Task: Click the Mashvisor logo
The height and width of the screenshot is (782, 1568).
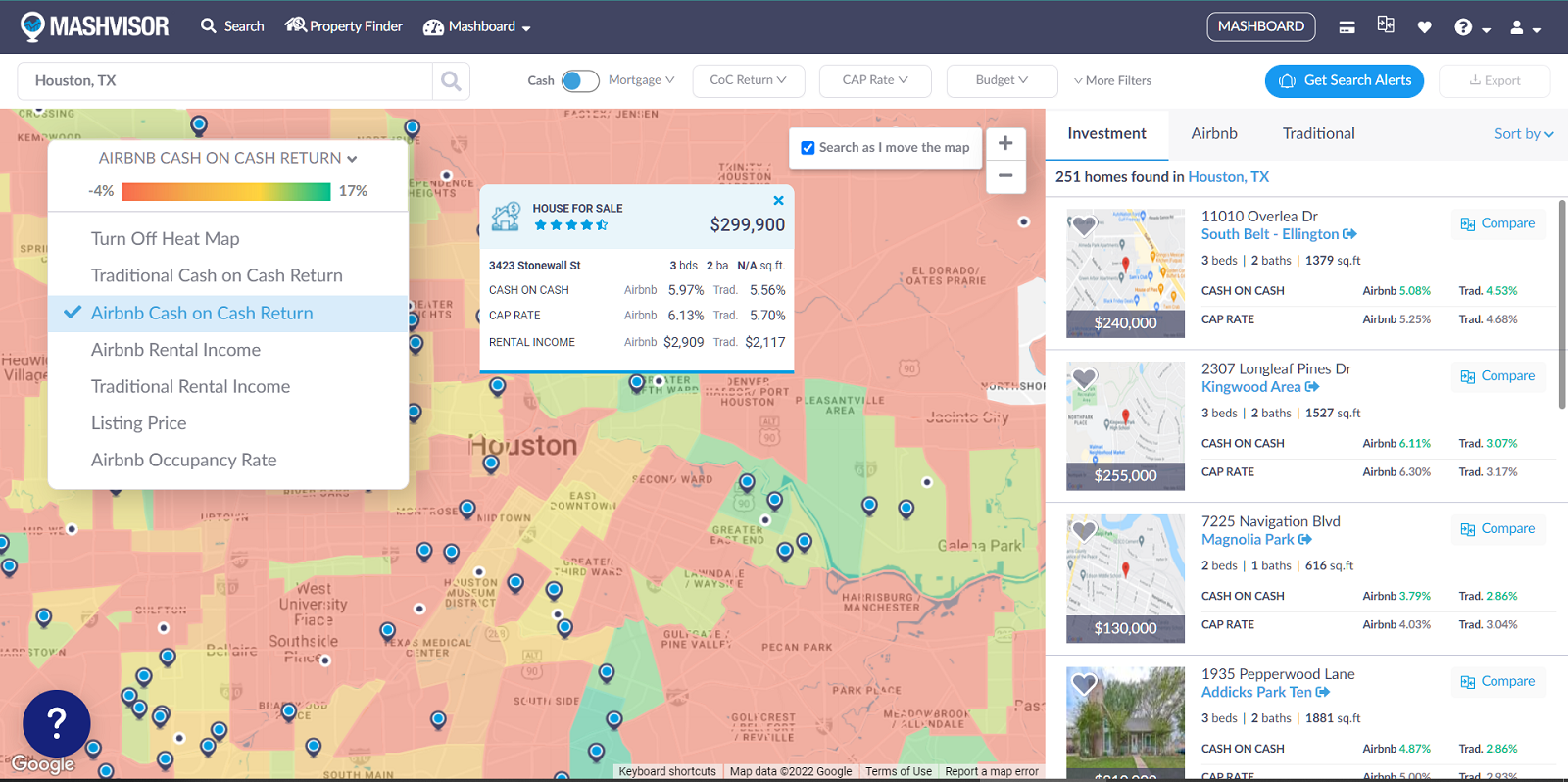Action: click(95, 26)
